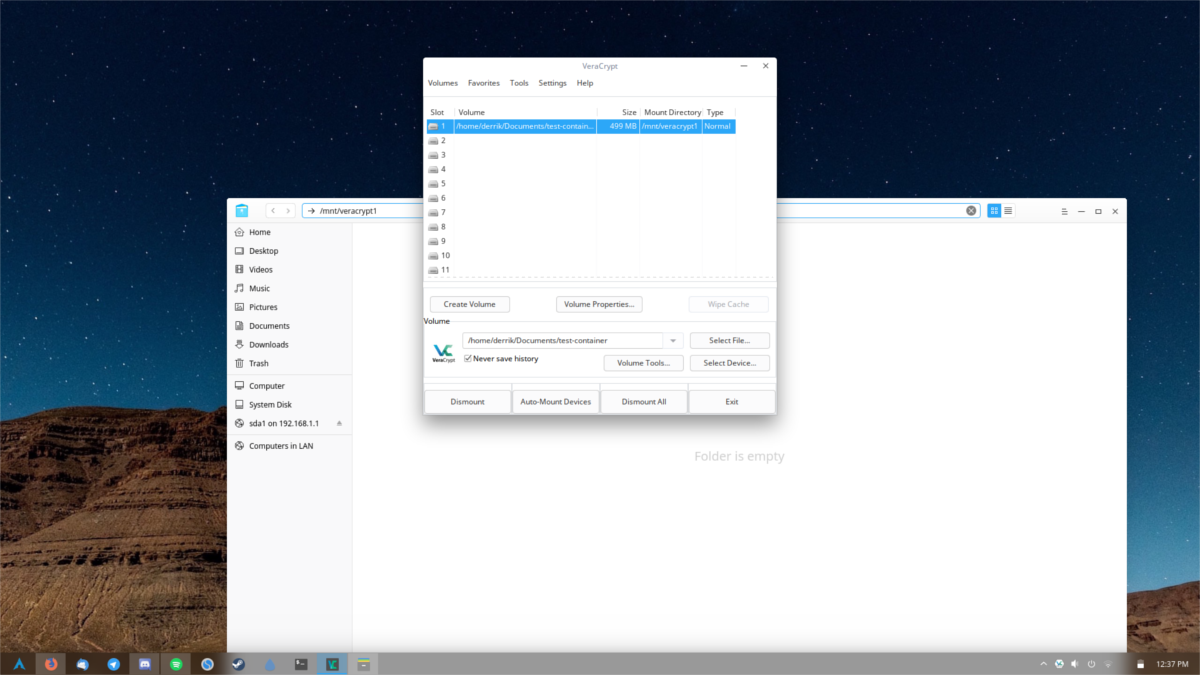The width and height of the screenshot is (1200, 675).
Task: Expand the volume path dropdown
Action: pyautogui.click(x=673, y=341)
